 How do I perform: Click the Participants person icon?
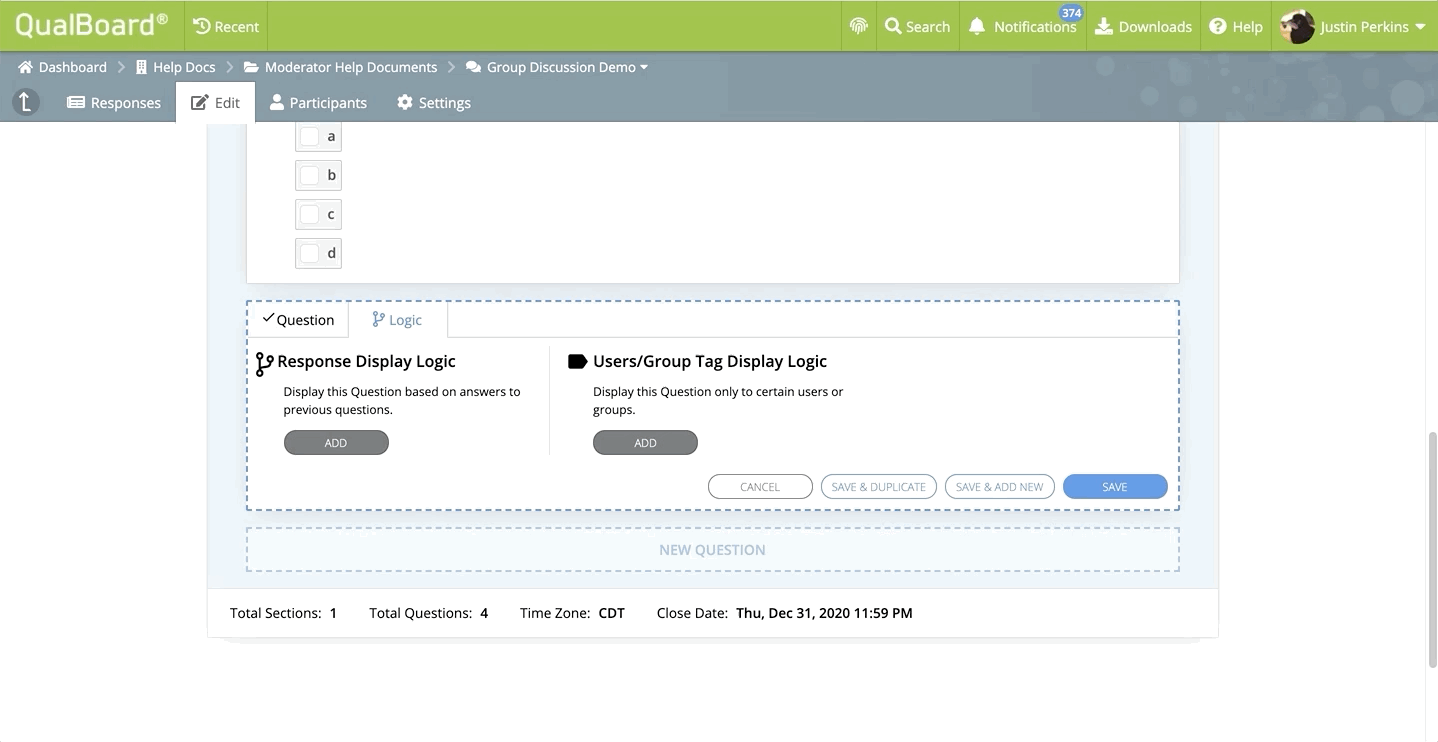277,102
